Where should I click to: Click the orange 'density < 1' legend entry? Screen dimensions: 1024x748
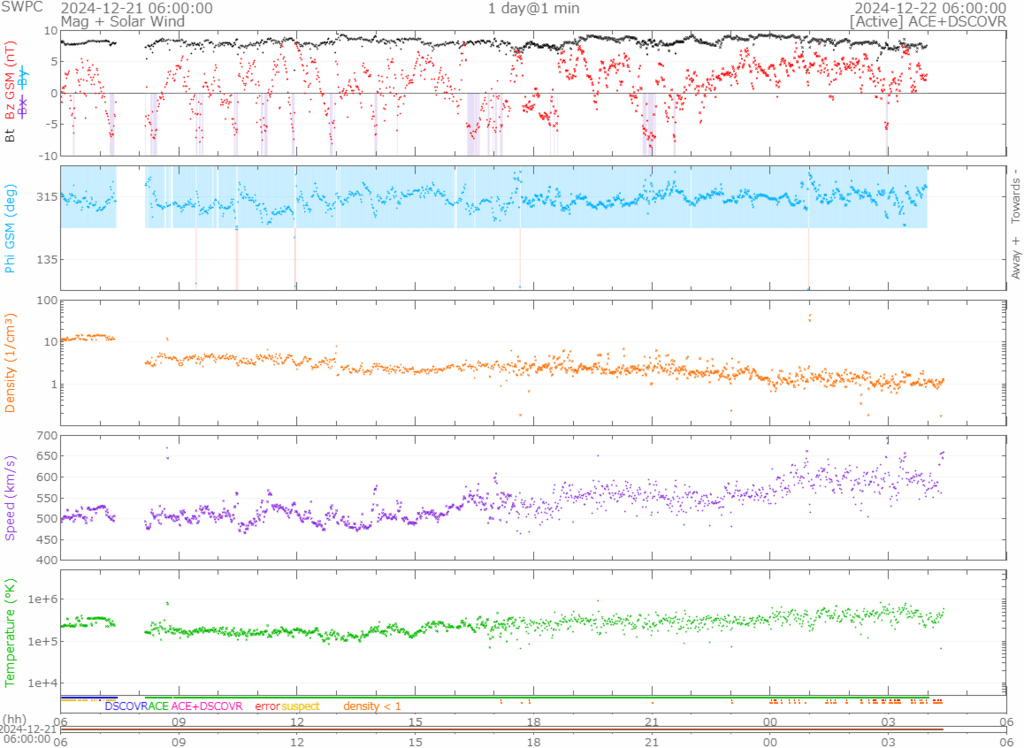[373, 706]
